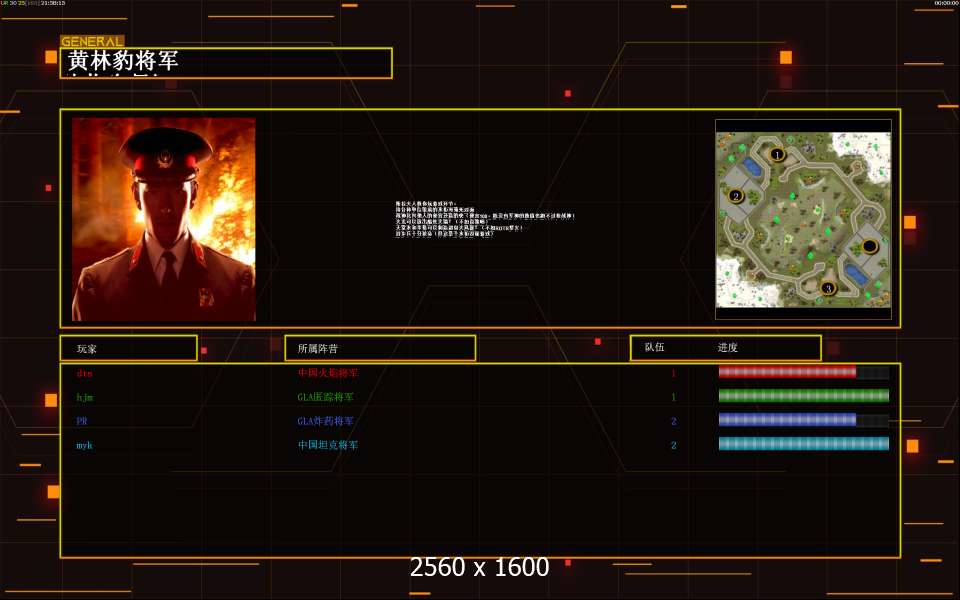Click the general name 黄林豹将军

[x=123, y=61]
